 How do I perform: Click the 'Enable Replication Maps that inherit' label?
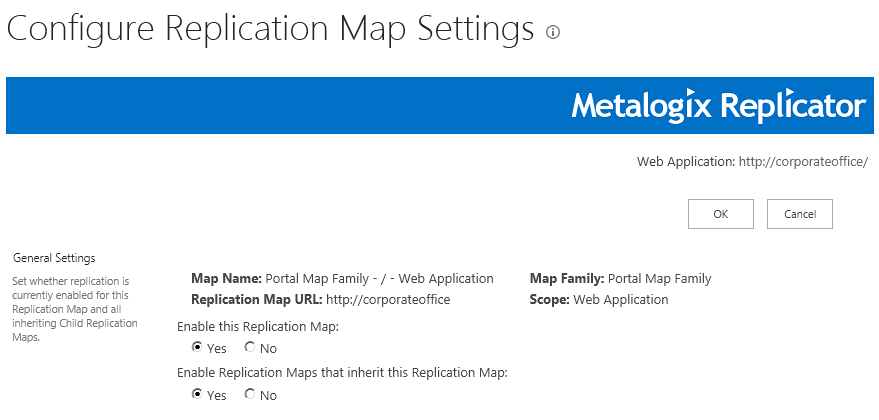(x=342, y=373)
